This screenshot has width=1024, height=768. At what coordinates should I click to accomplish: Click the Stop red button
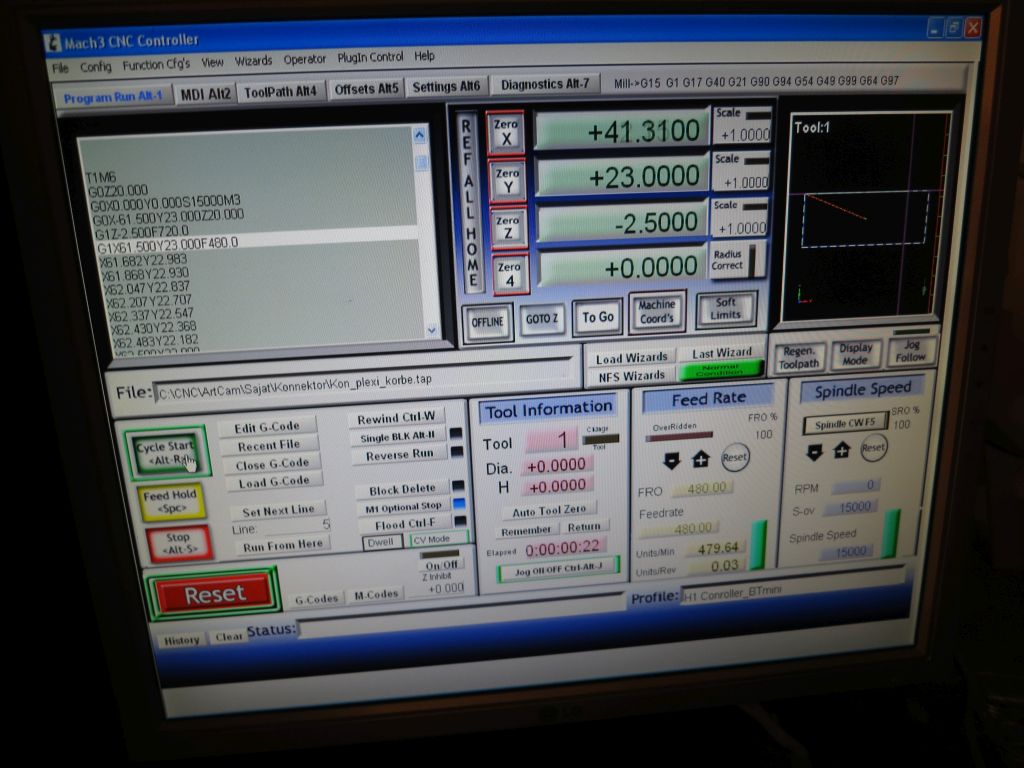[178, 543]
